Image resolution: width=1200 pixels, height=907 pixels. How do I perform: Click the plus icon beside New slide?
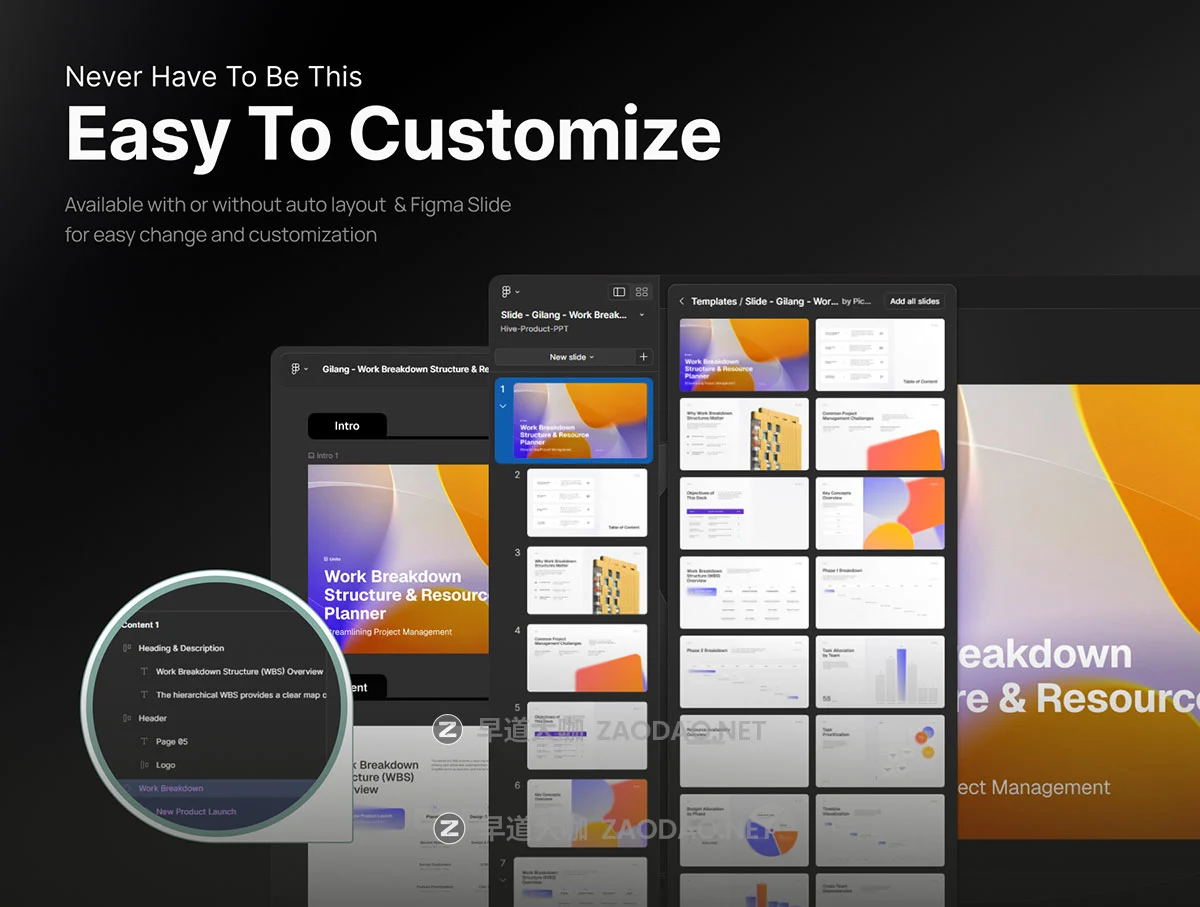[x=643, y=357]
